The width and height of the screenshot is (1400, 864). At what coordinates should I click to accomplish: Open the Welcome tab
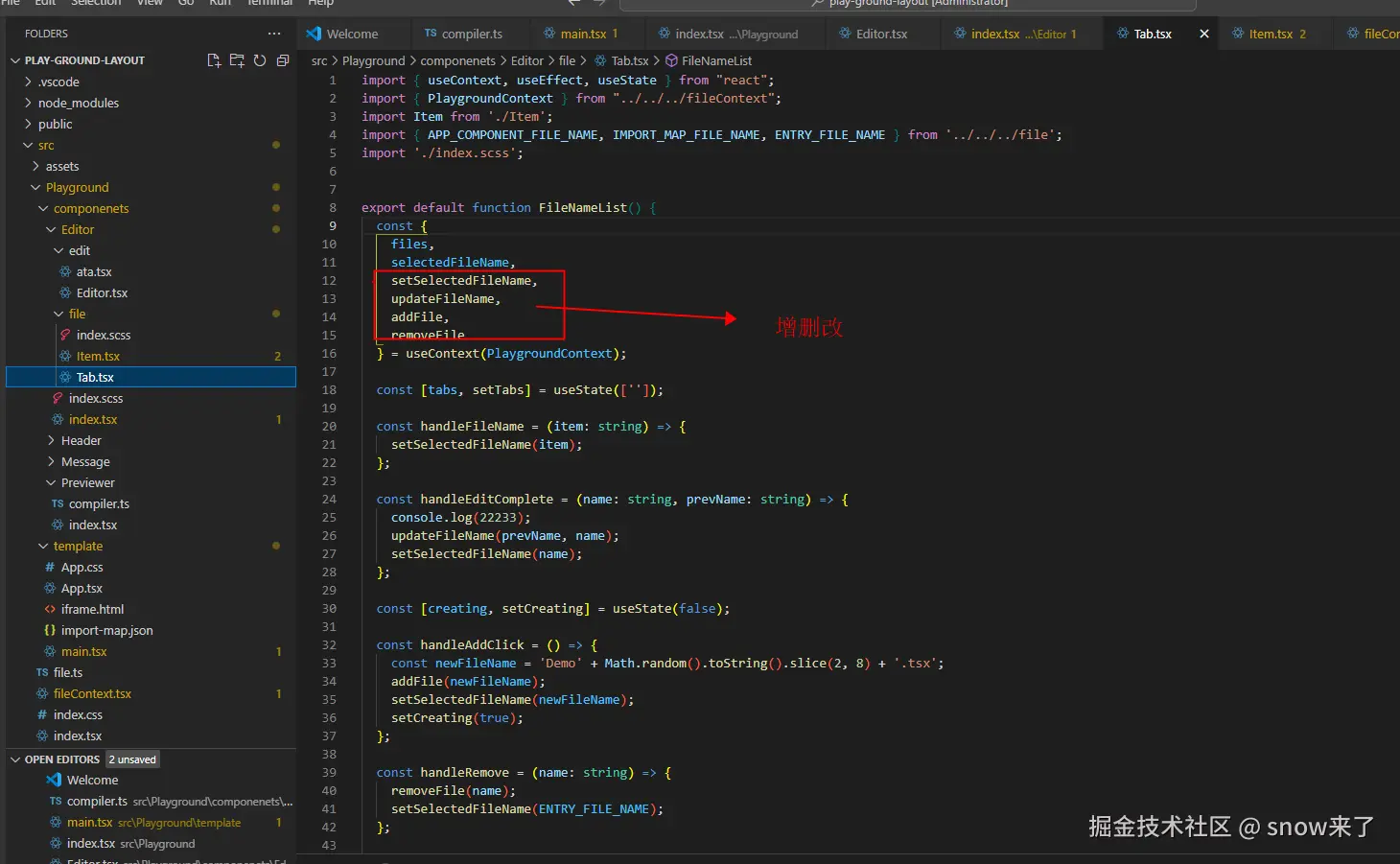click(352, 34)
